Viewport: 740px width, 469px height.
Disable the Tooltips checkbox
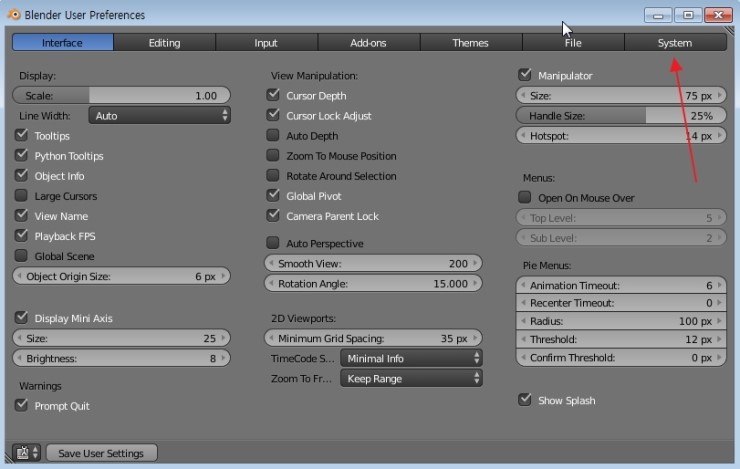pyautogui.click(x=21, y=135)
